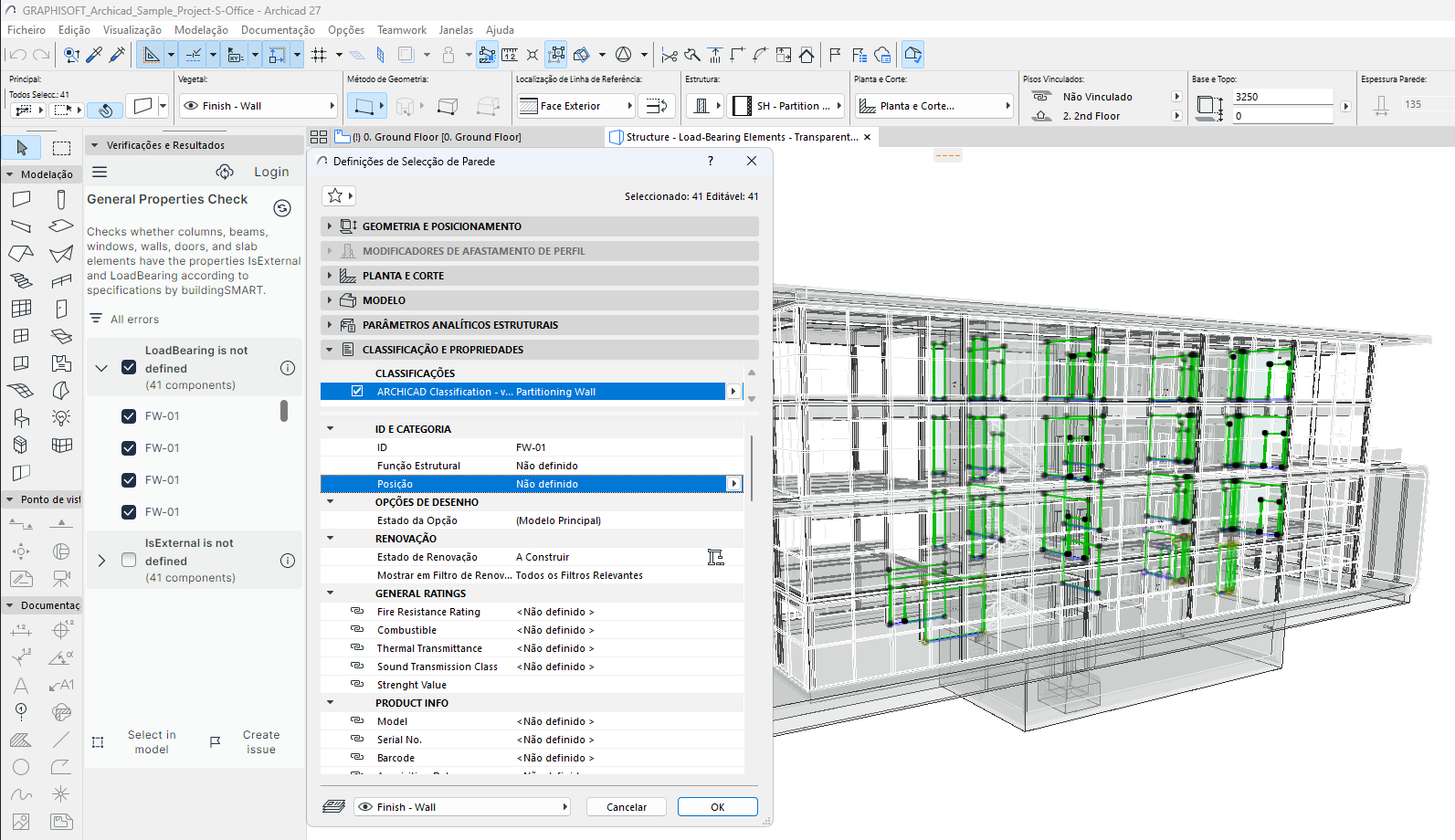This screenshot has height=840, width=1455.
Task: Click the refresh check icon beside General Properties
Action: tap(282, 208)
